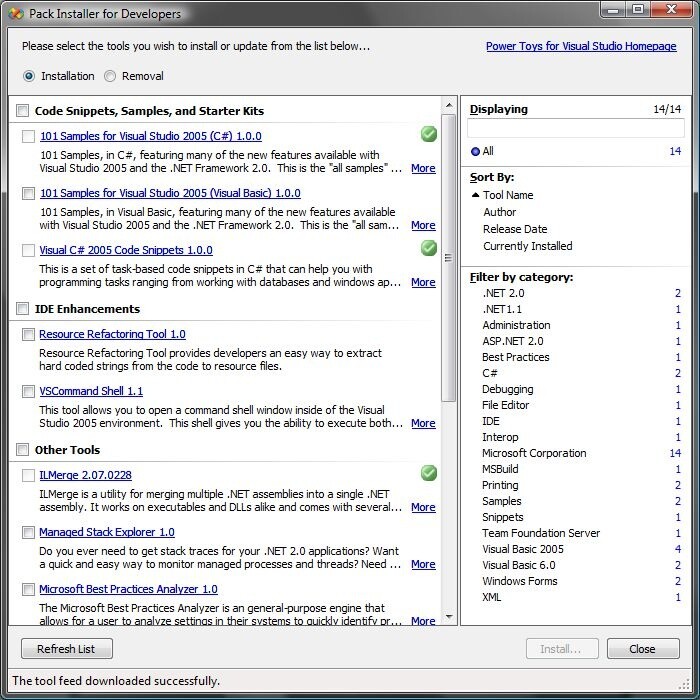Open Microsoft Best Practices Analyzer 1.0 link
The height and width of the screenshot is (700, 700).
pyautogui.click(x=128, y=589)
